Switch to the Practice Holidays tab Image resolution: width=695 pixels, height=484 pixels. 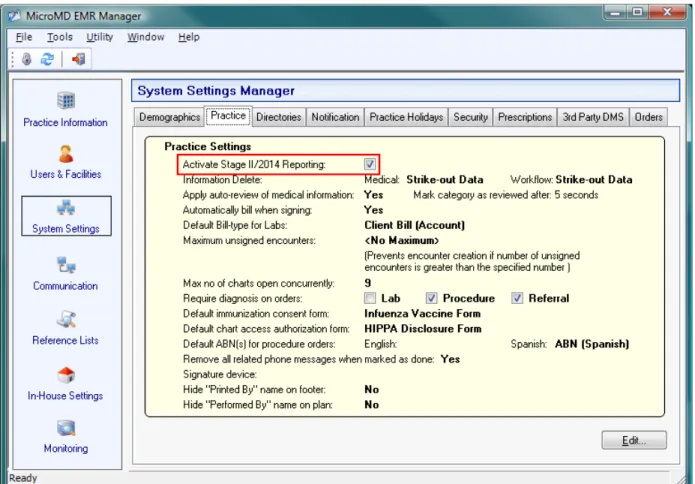(406, 117)
